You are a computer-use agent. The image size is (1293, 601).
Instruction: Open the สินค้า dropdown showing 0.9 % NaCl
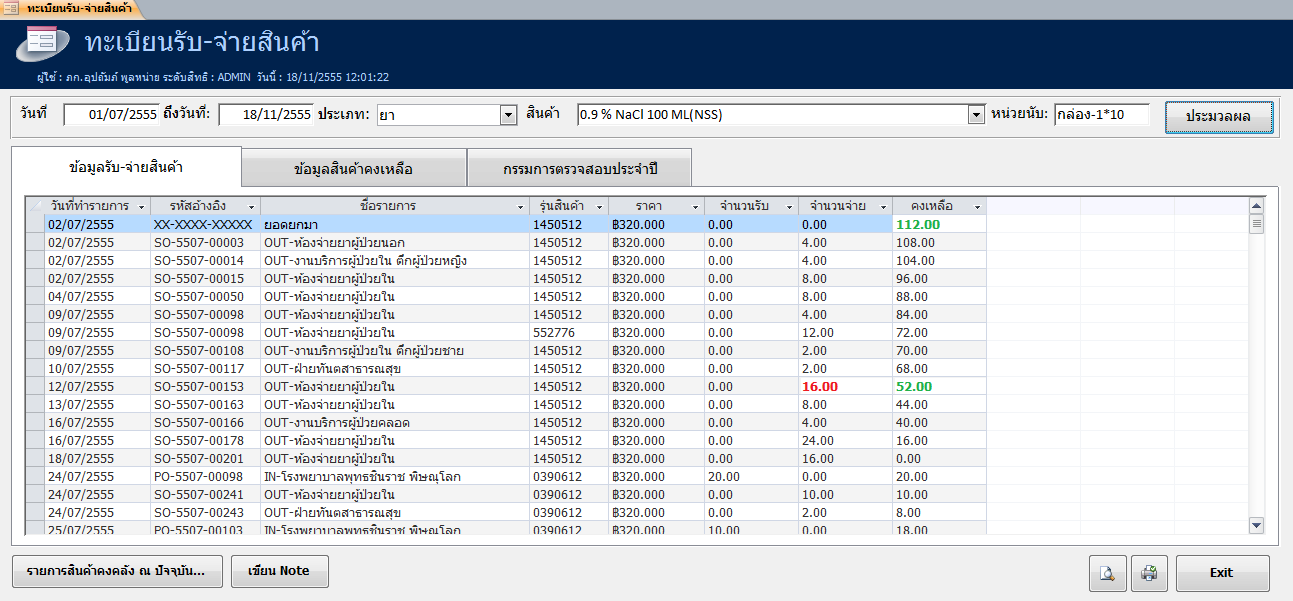point(975,114)
